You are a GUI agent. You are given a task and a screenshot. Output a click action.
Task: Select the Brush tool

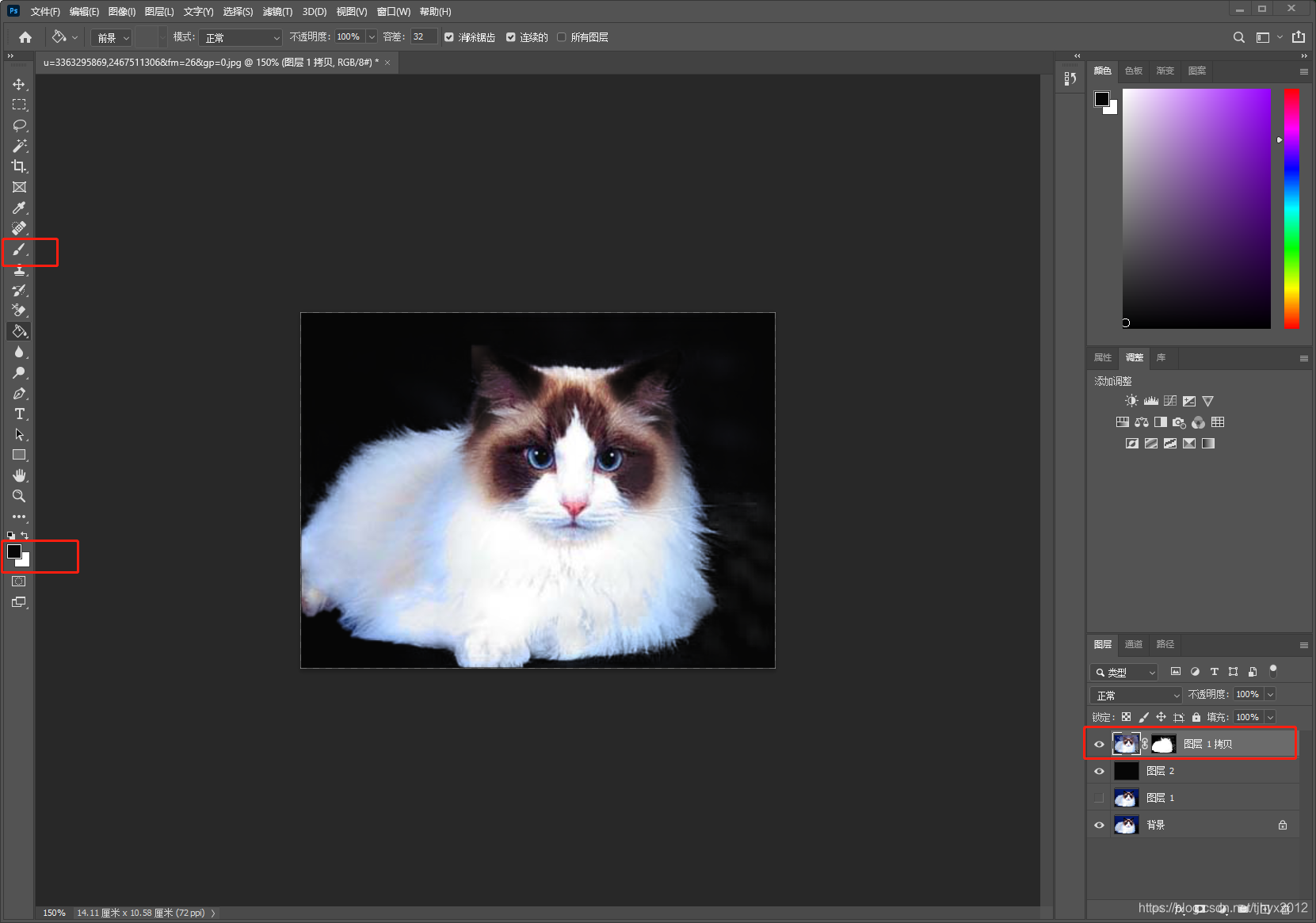(19, 250)
